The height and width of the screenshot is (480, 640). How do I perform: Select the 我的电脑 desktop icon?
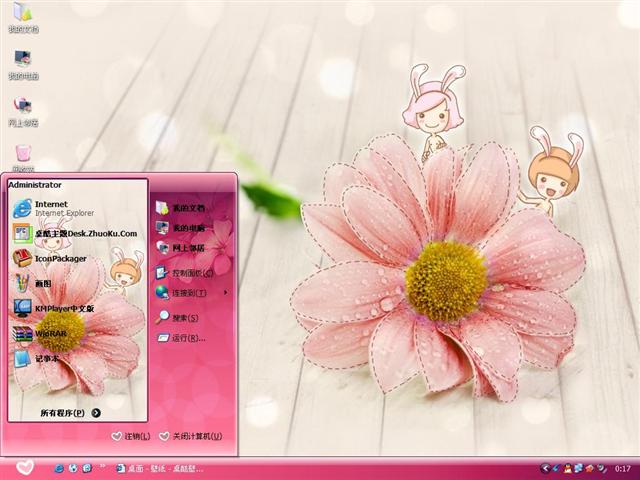pyautogui.click(x=22, y=62)
